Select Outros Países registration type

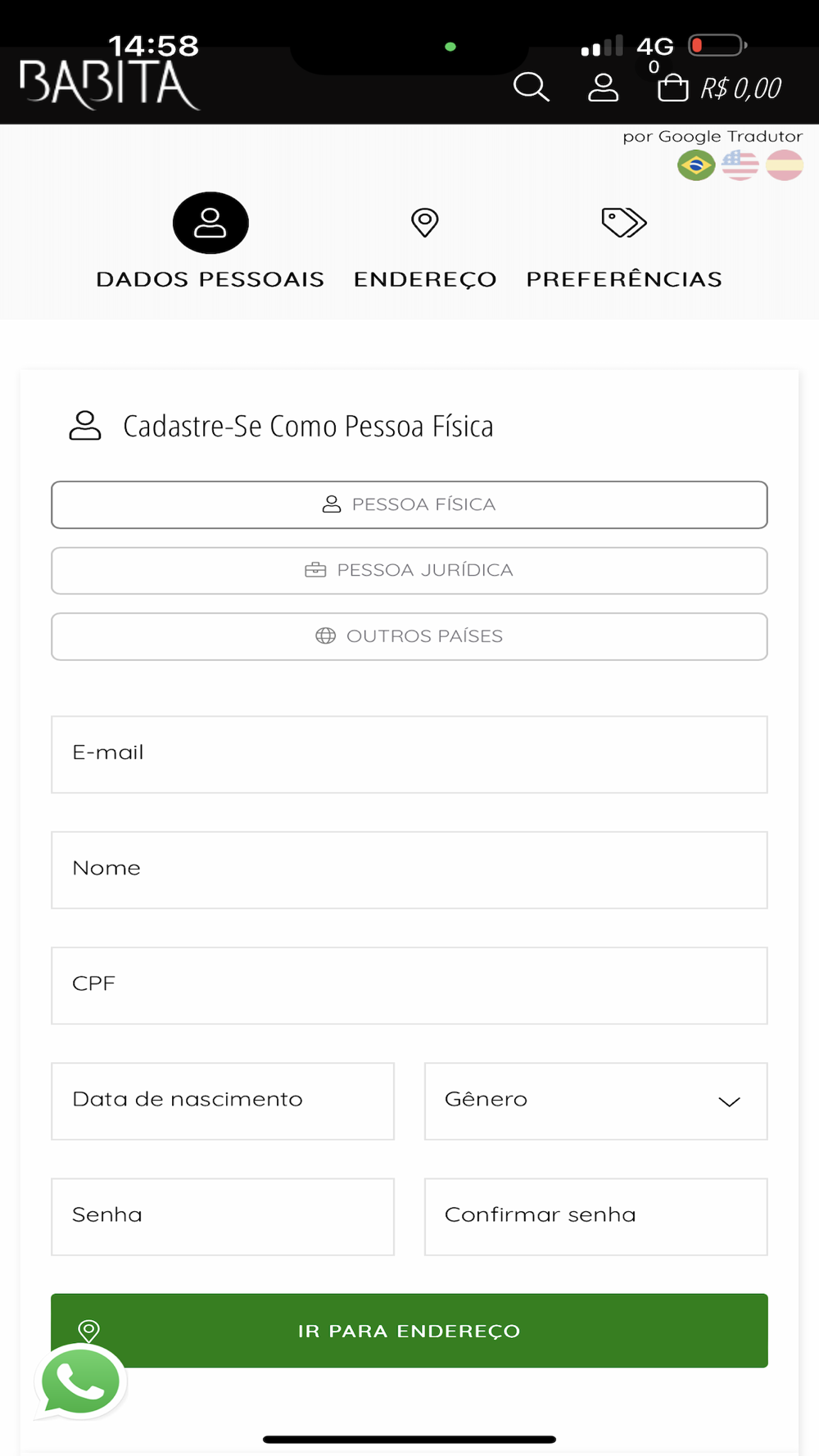click(x=409, y=636)
